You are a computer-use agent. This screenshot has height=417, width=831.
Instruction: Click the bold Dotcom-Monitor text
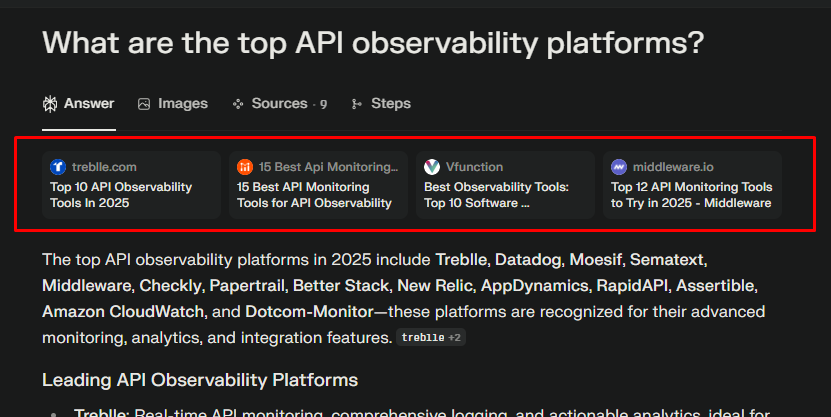pyautogui.click(x=310, y=312)
